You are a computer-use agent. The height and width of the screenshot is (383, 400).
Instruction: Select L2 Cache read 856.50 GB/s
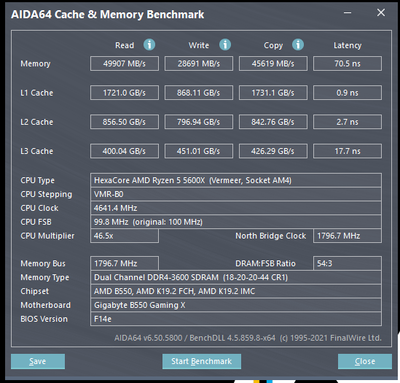[x=124, y=122]
